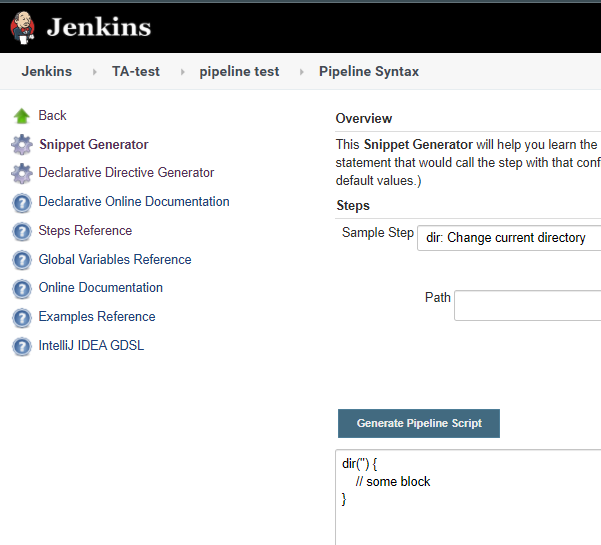Open the Jenkins breadcrumb link
This screenshot has height=545, width=601.
[47, 71]
